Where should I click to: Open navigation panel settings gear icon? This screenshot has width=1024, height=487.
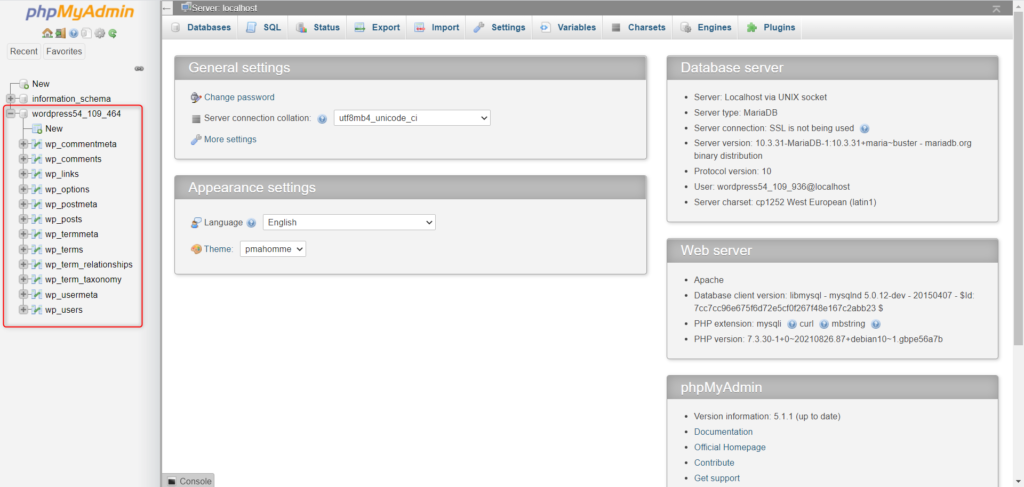click(x=99, y=33)
